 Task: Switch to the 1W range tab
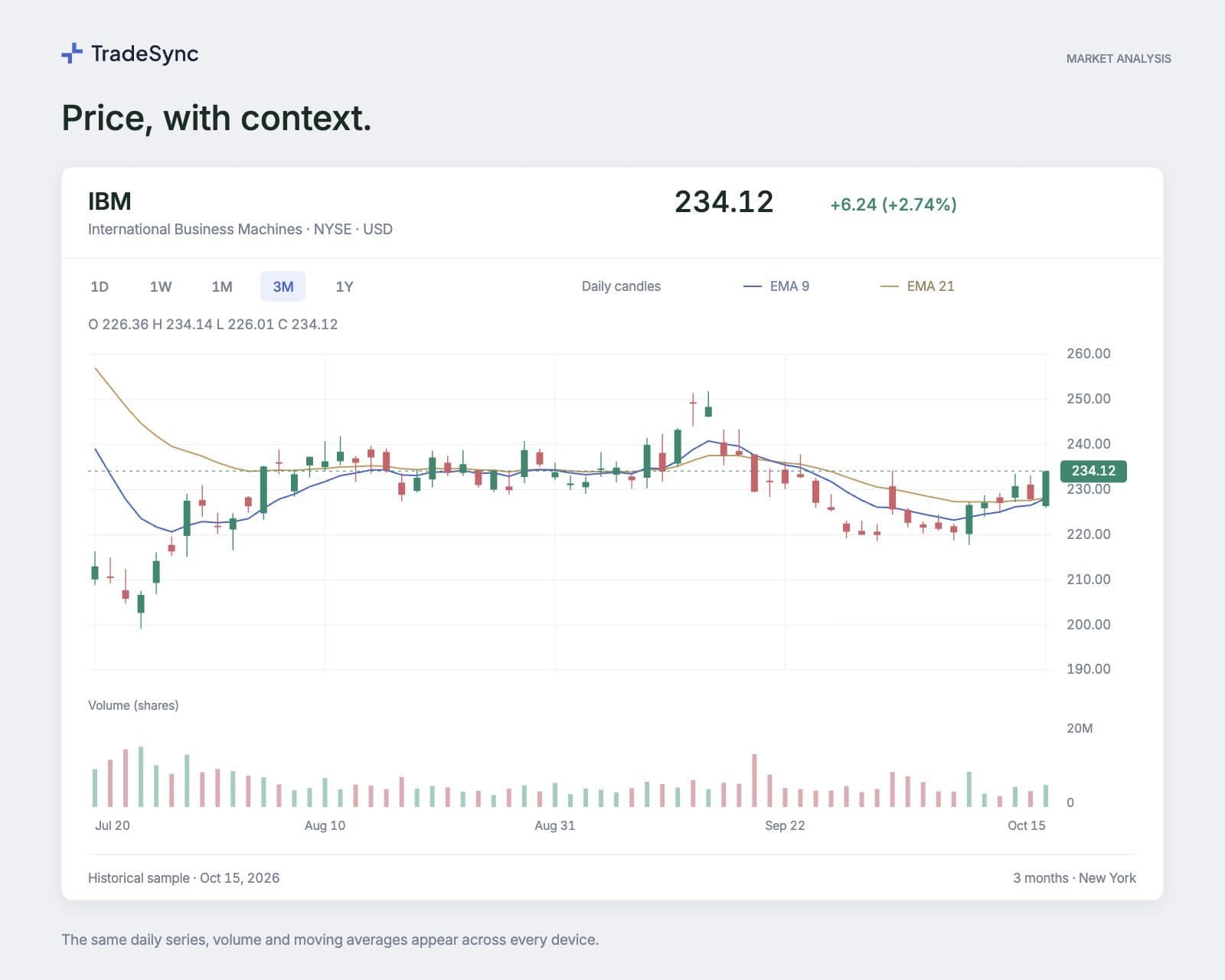161,286
